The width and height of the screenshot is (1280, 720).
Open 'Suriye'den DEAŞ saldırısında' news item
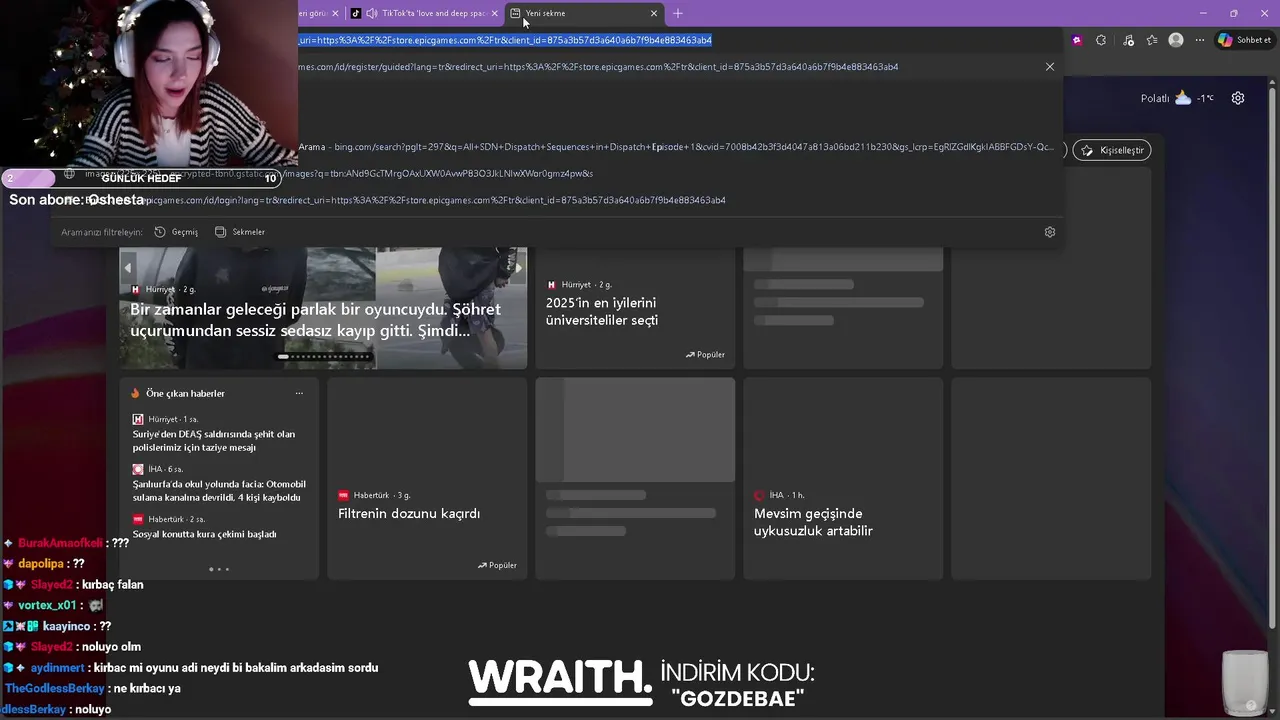coord(214,441)
